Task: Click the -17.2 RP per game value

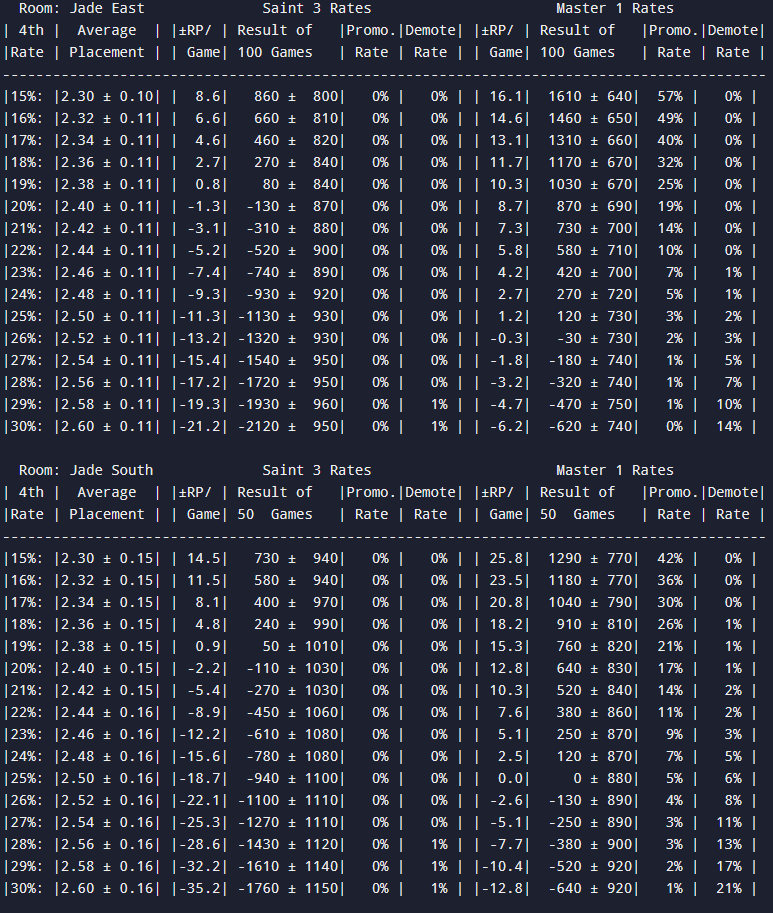Action: click(200, 383)
